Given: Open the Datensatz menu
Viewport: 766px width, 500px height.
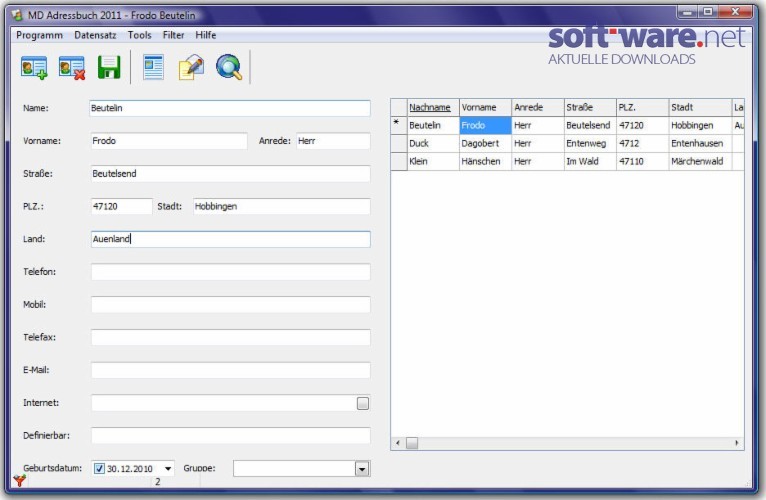Looking at the screenshot, I should pos(95,35).
